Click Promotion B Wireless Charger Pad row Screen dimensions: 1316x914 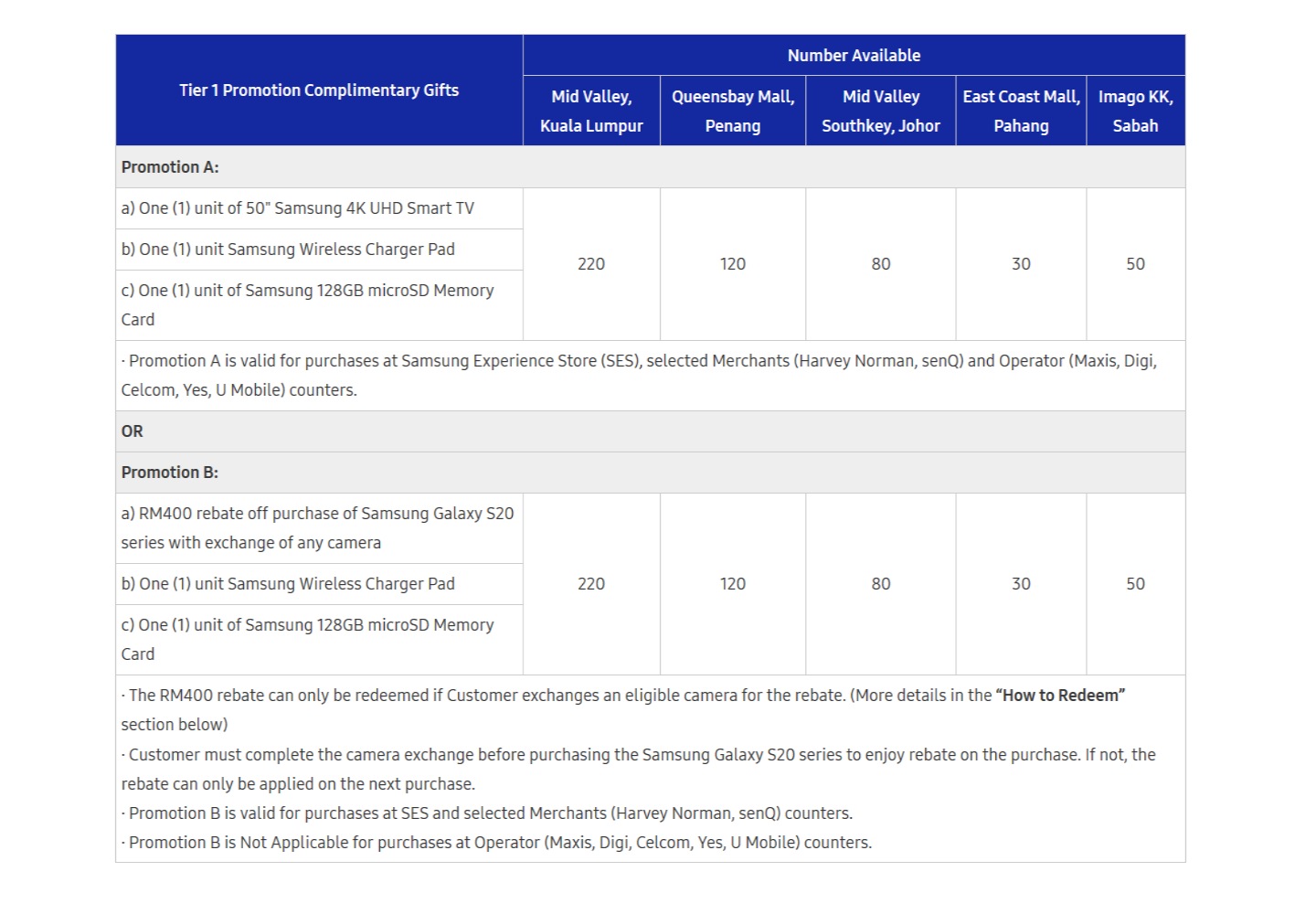coord(319,584)
